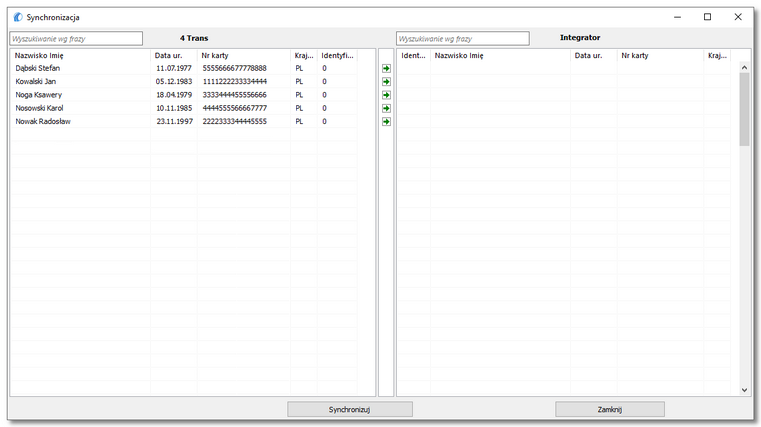Close the Synchronizacja window
The width and height of the screenshot is (761, 427).
tap(738, 17)
